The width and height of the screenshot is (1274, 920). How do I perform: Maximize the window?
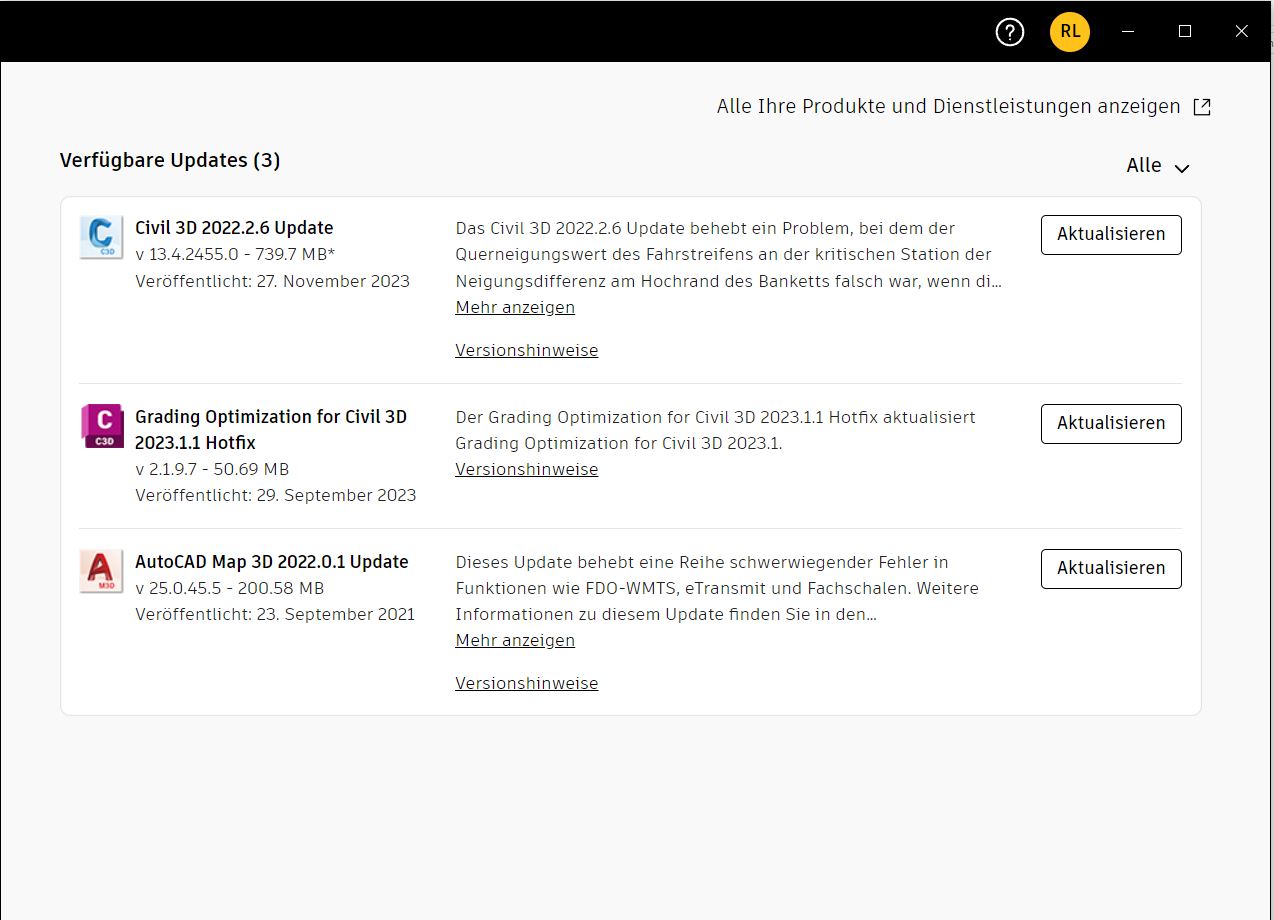click(x=1185, y=32)
